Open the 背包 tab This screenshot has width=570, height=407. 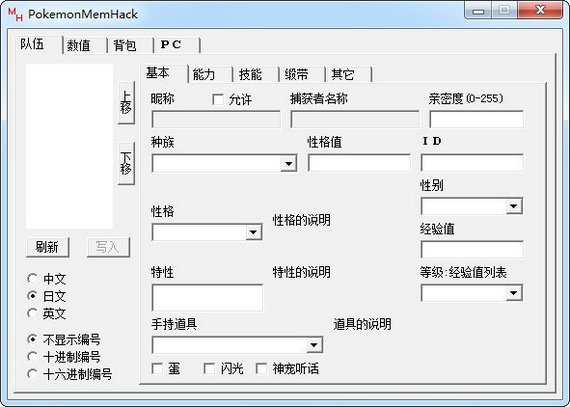pyautogui.click(x=131, y=45)
